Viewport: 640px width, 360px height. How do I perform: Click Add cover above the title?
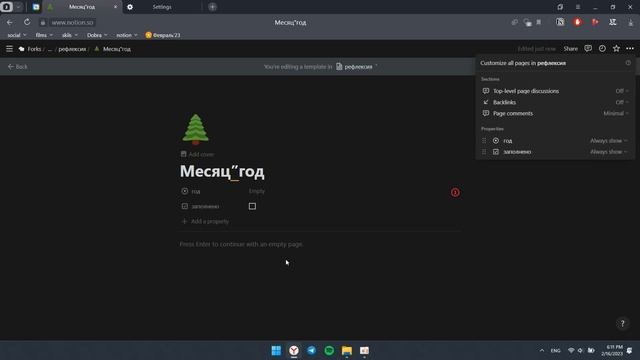pos(197,154)
